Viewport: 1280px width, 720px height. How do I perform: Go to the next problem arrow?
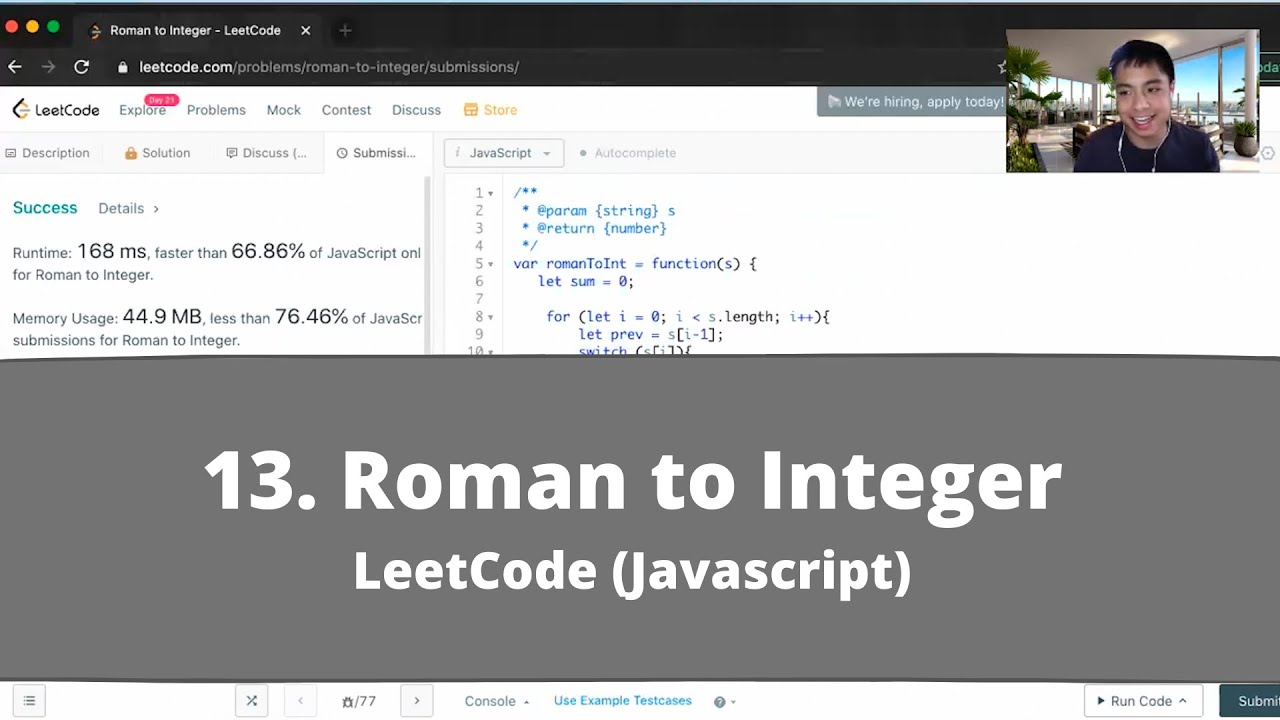click(417, 701)
